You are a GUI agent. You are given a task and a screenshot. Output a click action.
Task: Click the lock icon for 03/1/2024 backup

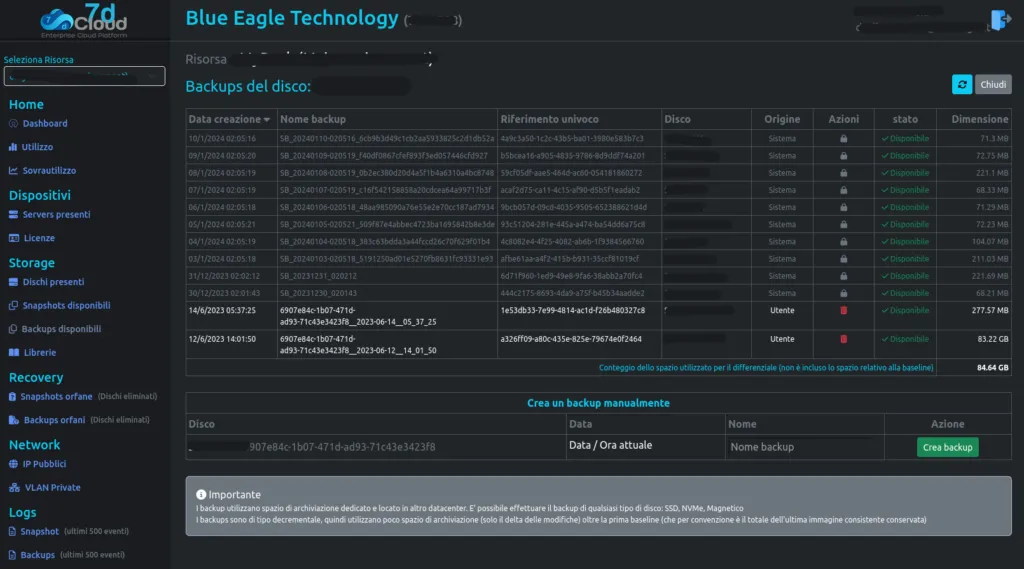pos(843,259)
